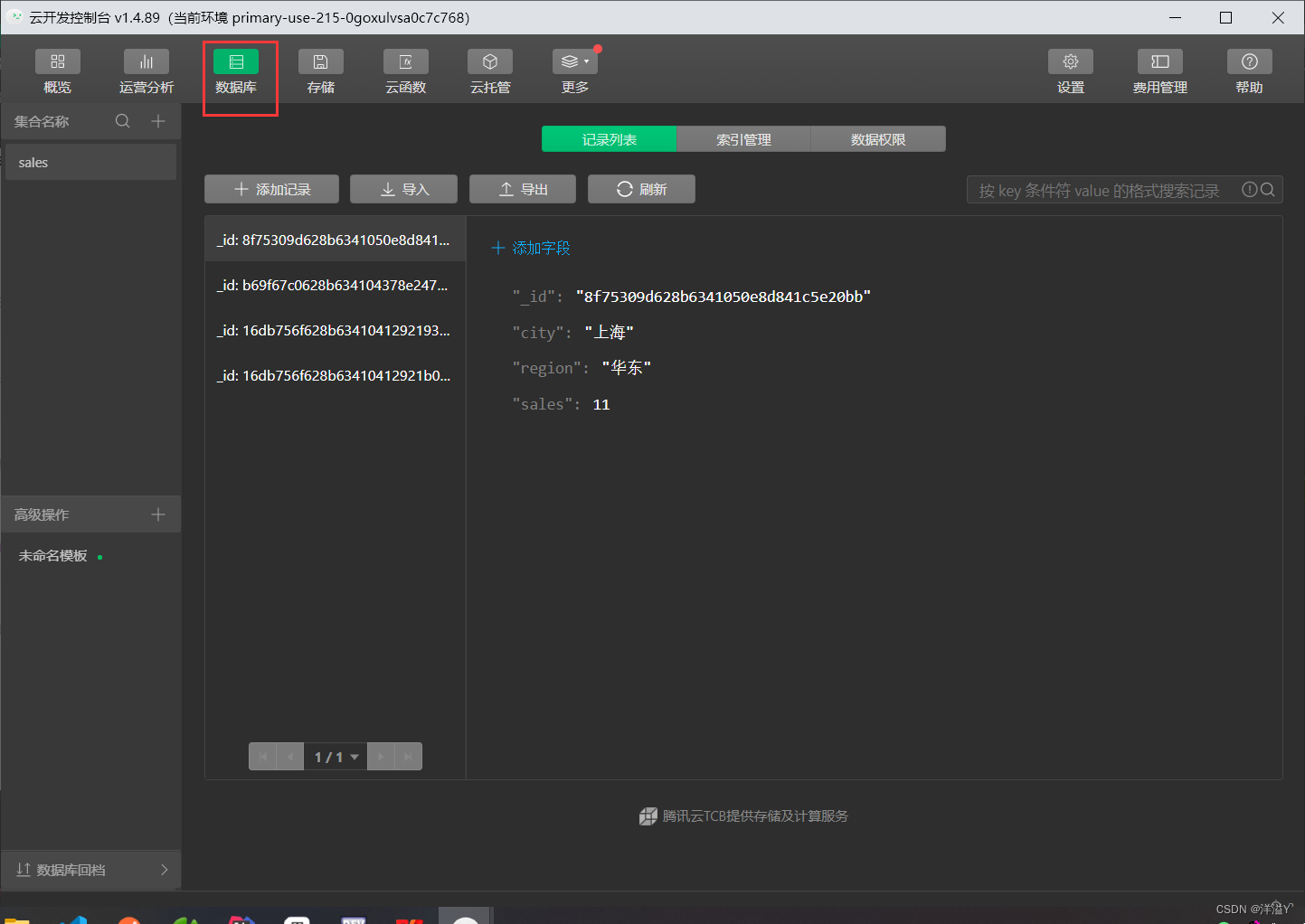Go to last page of records
This screenshot has width=1305, height=924.
tap(408, 757)
